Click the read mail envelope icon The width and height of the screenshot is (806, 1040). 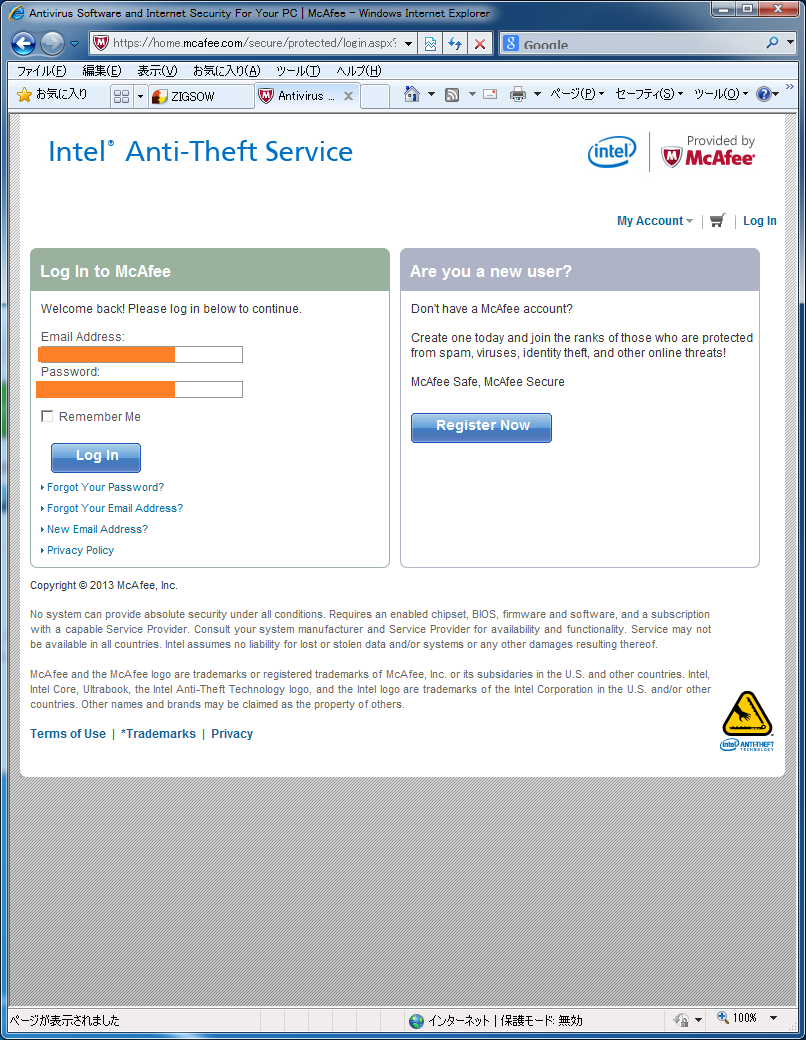[490, 94]
